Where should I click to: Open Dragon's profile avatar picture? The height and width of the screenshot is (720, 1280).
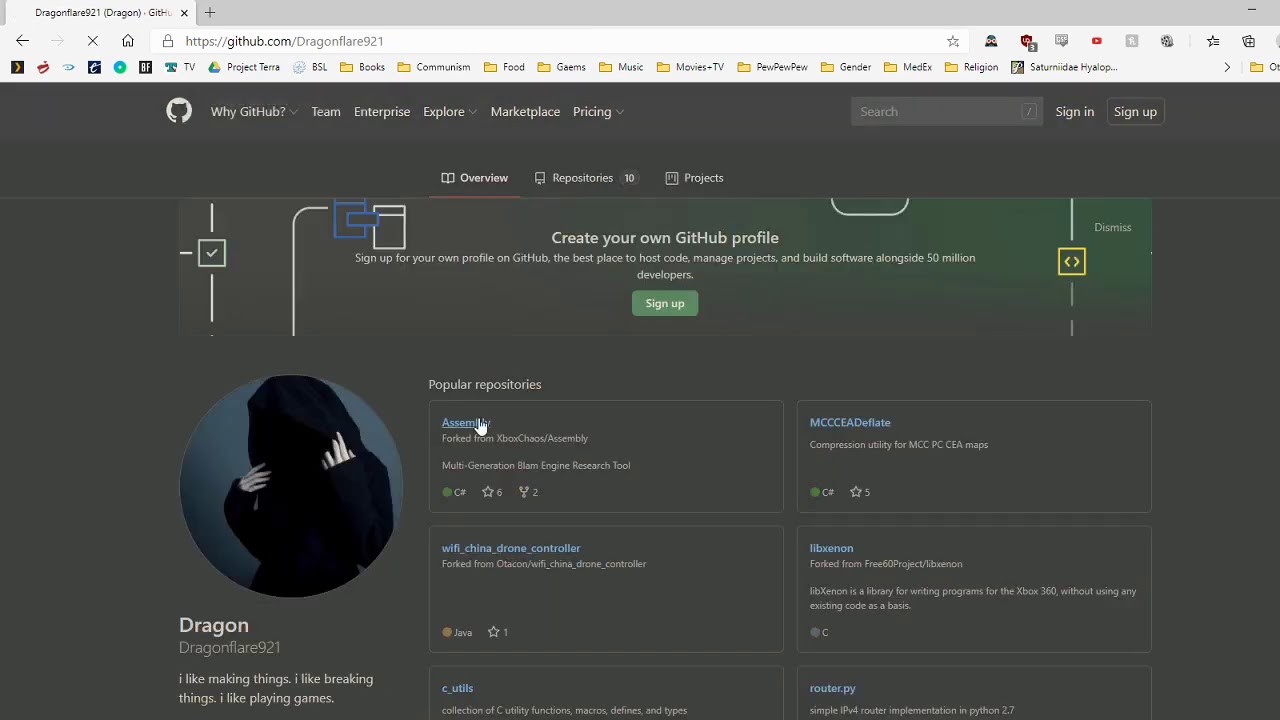(x=291, y=486)
